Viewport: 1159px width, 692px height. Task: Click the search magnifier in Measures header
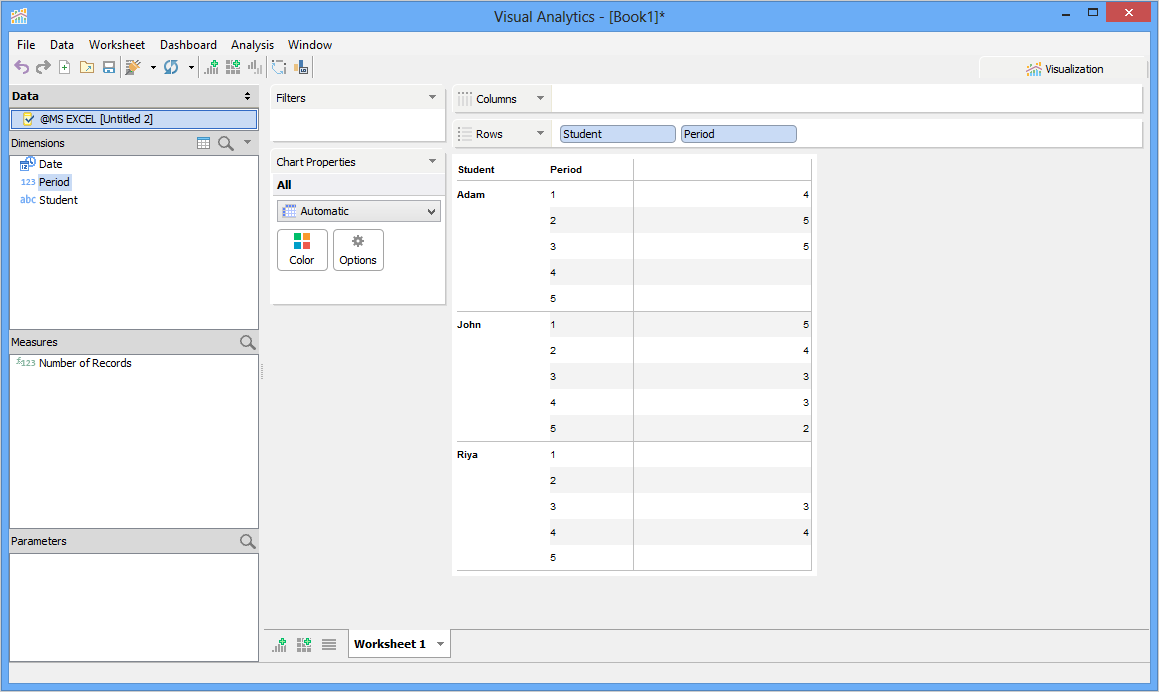[x=248, y=342]
